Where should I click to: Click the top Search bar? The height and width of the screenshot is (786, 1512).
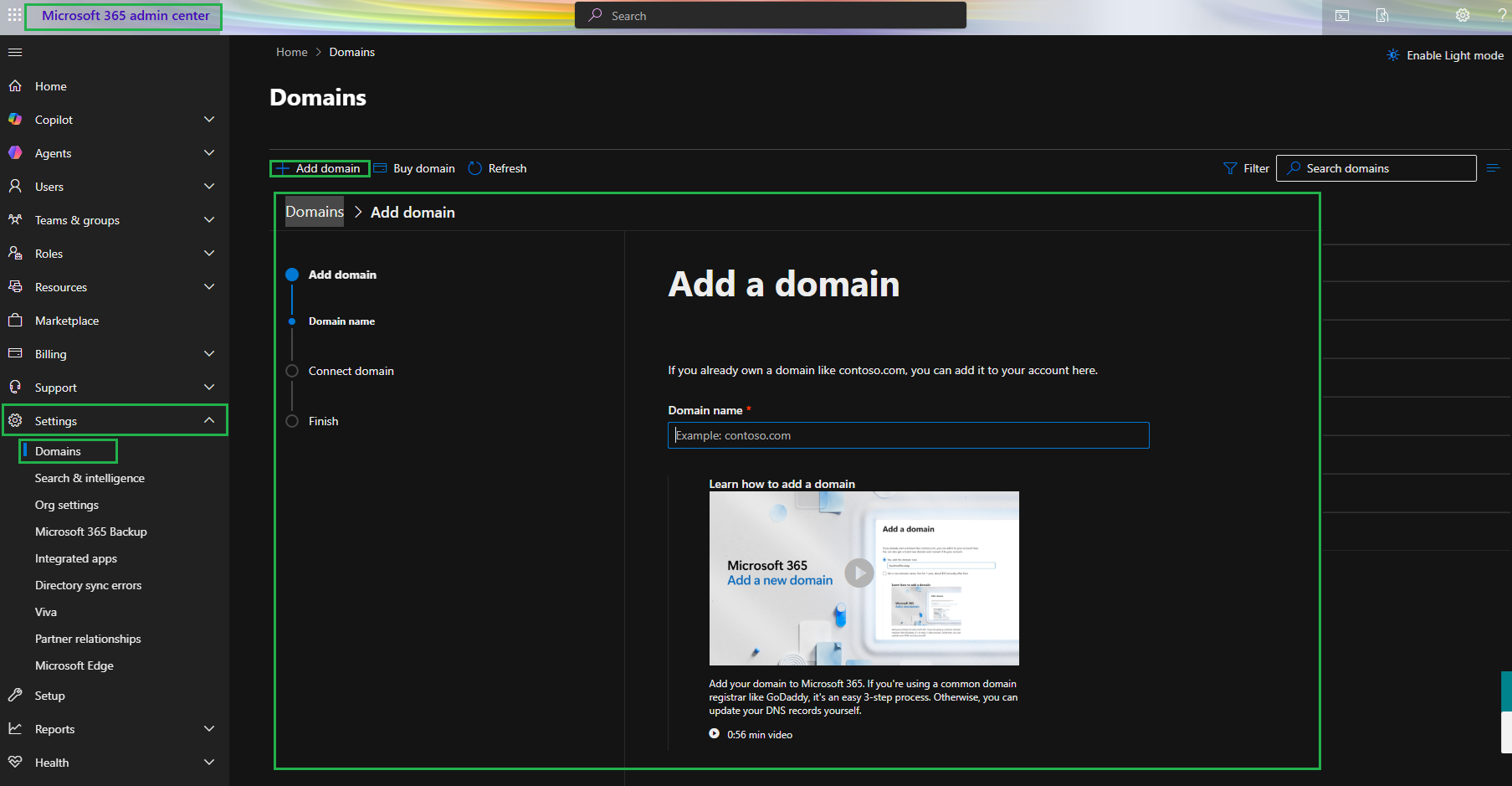771,15
